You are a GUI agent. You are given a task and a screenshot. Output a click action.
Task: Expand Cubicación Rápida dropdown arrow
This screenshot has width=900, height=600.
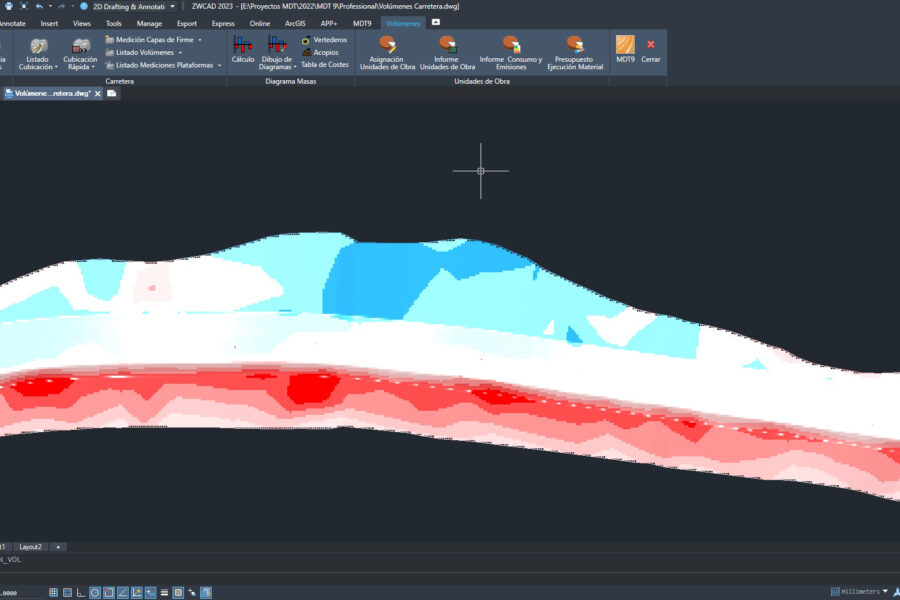pyautogui.click(x=93, y=67)
